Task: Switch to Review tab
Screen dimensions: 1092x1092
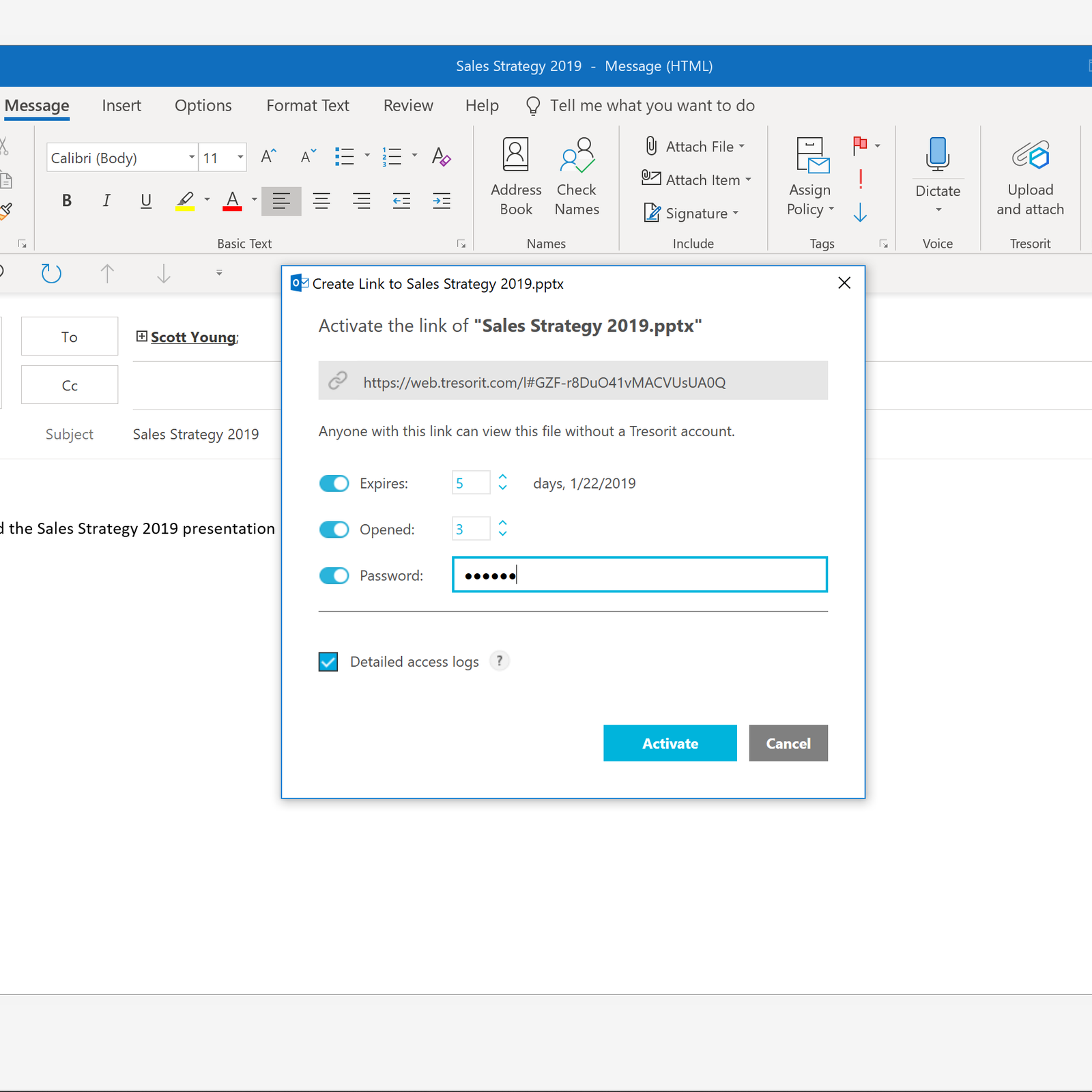Action: point(408,105)
